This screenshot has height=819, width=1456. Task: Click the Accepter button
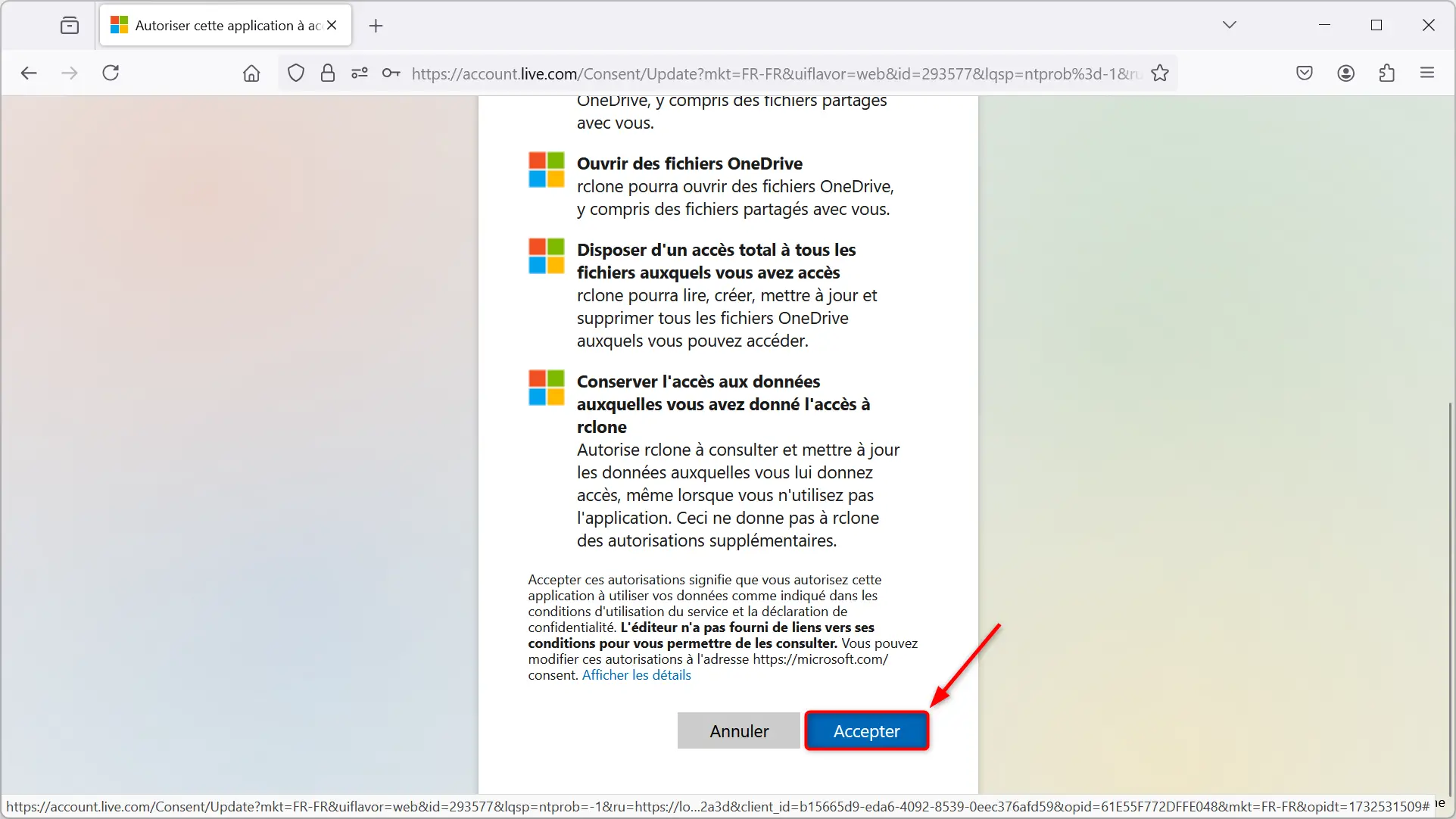coord(866,730)
